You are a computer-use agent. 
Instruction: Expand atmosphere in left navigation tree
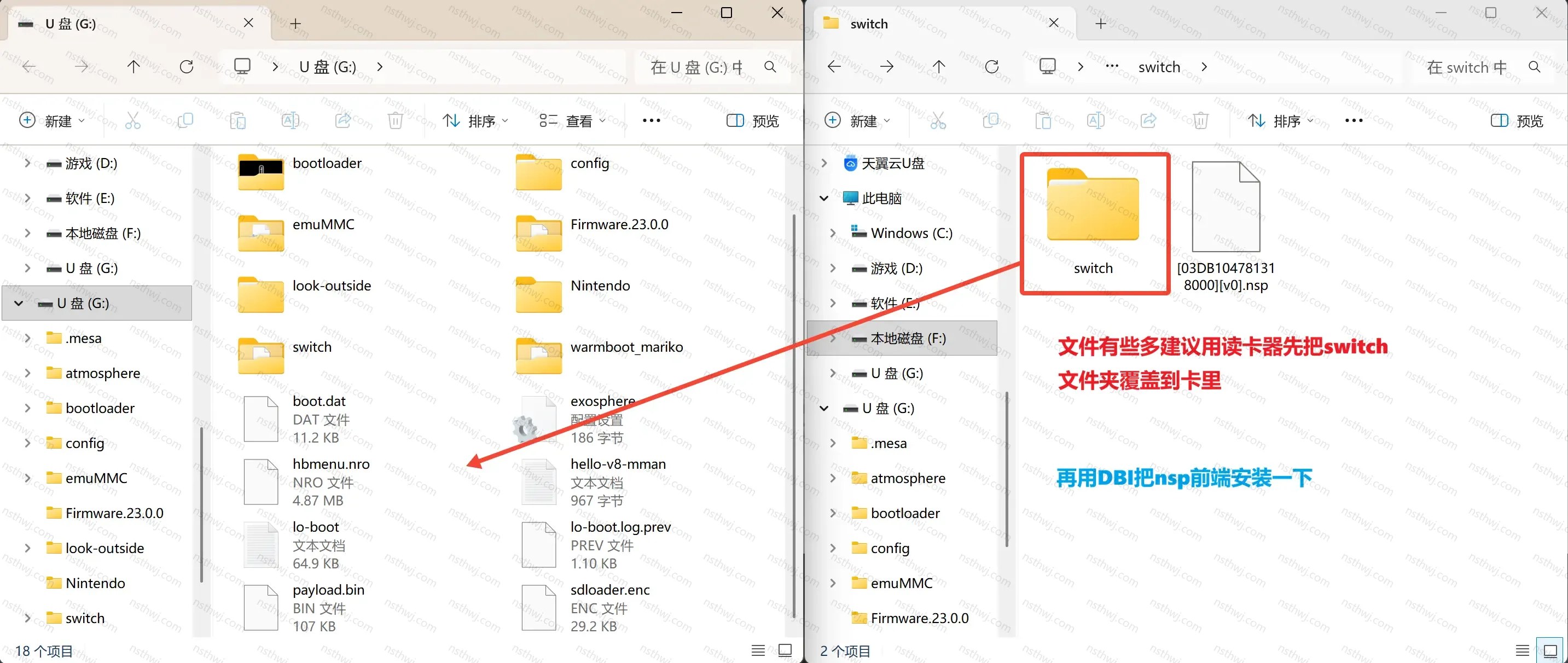click(27, 373)
